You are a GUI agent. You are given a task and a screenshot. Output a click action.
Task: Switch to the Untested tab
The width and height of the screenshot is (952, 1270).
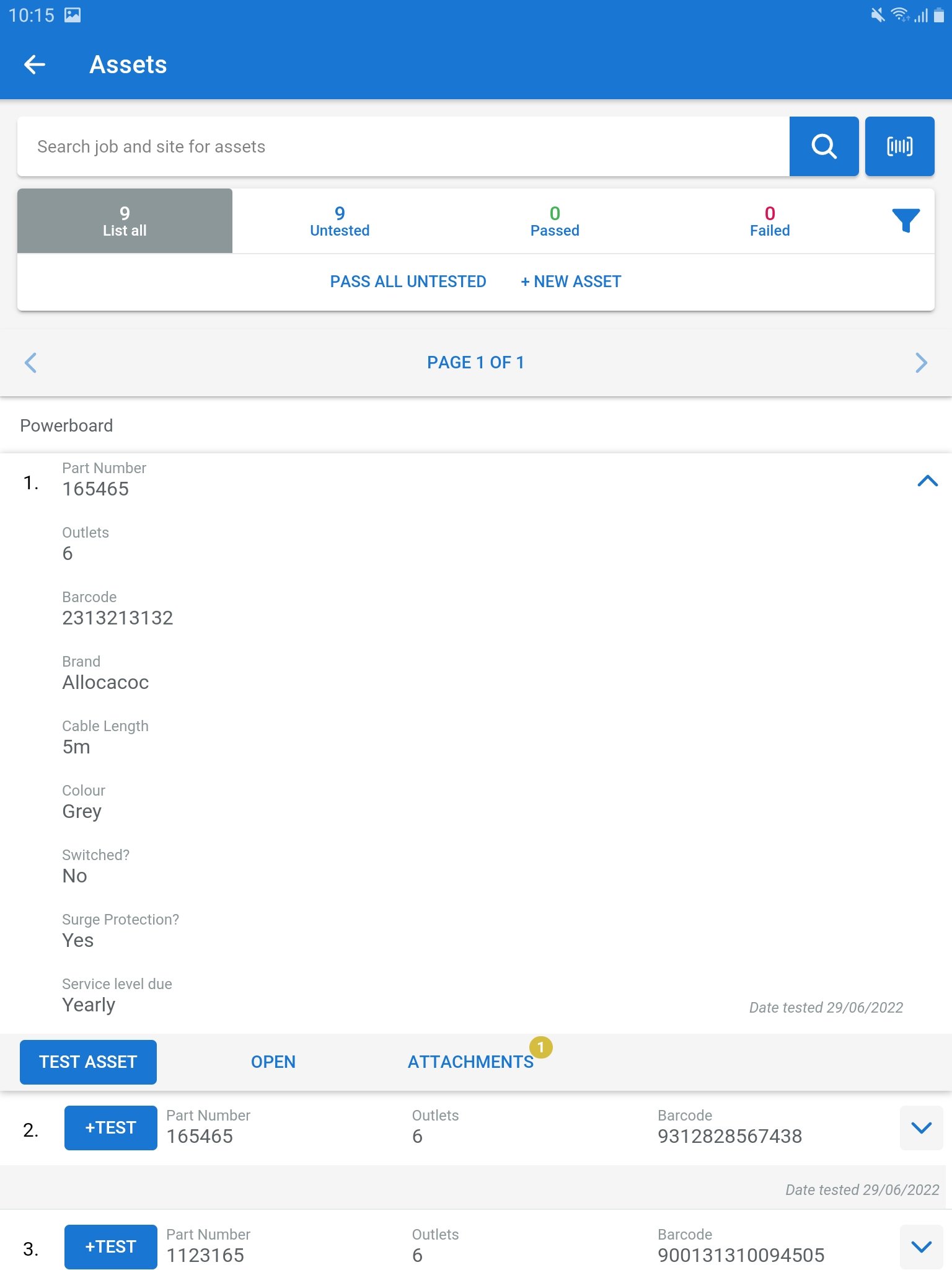tap(340, 221)
